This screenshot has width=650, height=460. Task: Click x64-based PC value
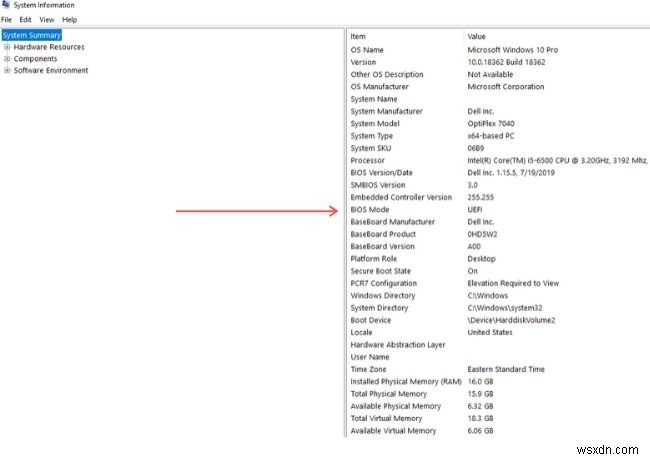pos(490,136)
